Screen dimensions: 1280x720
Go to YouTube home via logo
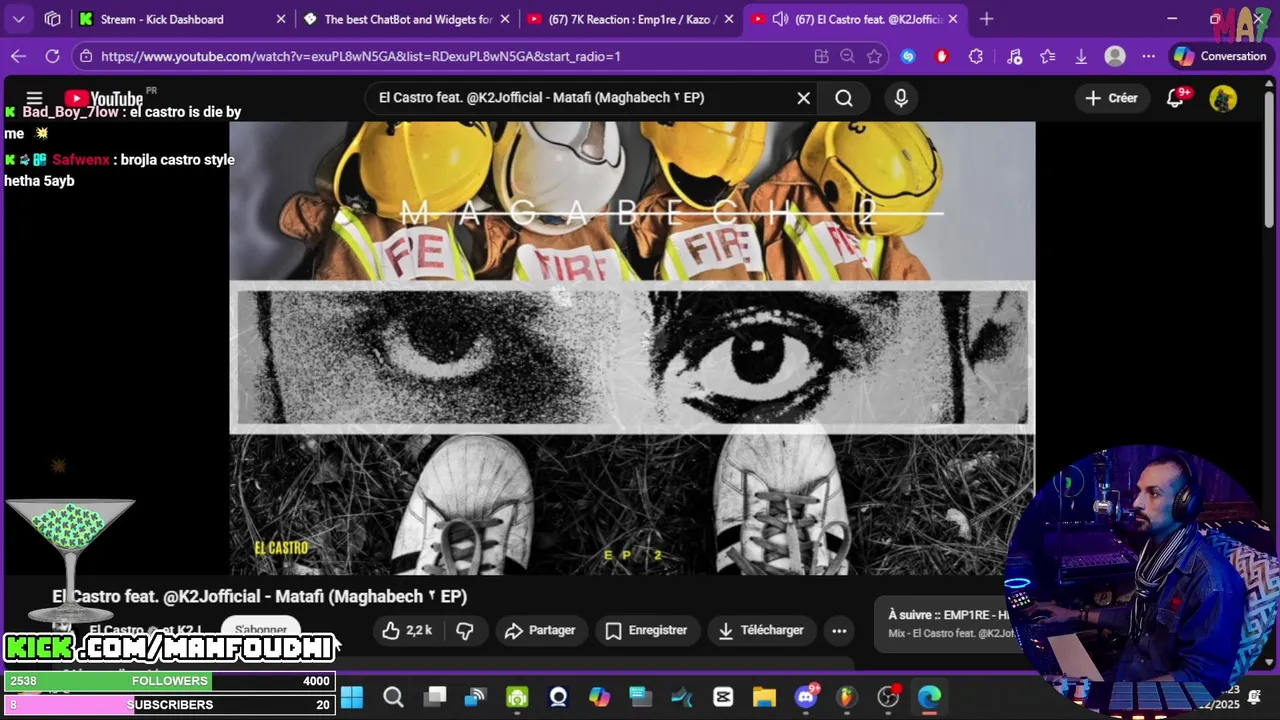coord(103,98)
